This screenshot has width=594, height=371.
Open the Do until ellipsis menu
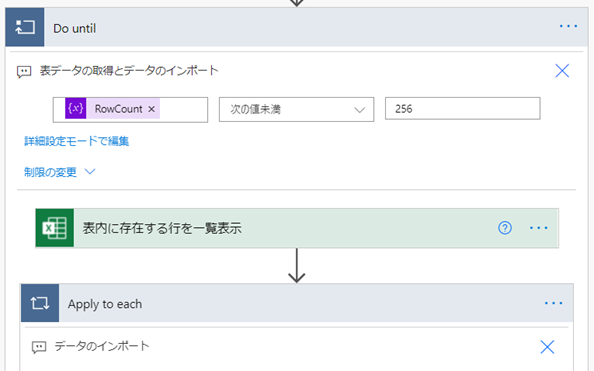(x=568, y=26)
